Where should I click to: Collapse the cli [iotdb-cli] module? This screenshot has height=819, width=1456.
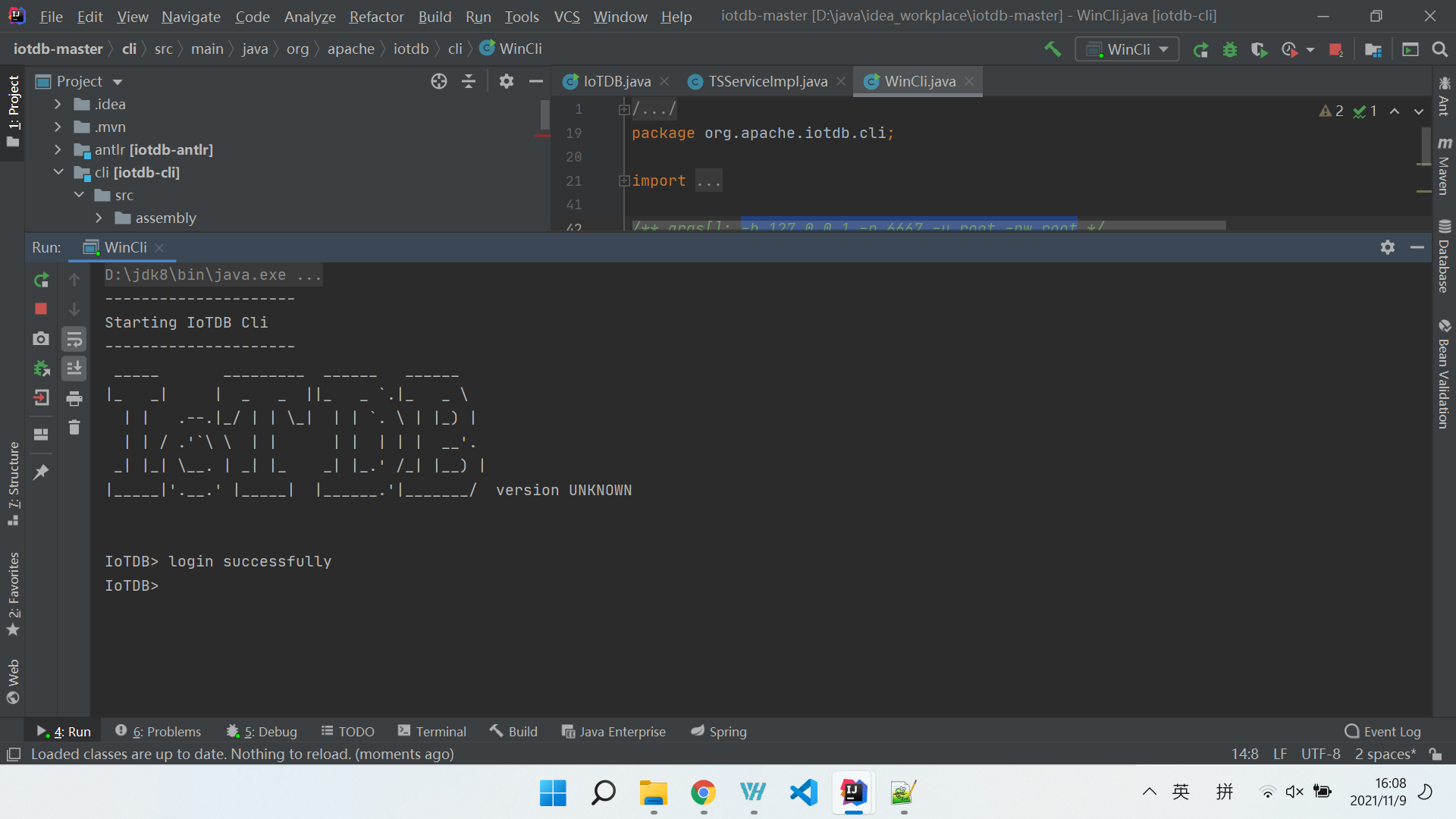(58, 172)
